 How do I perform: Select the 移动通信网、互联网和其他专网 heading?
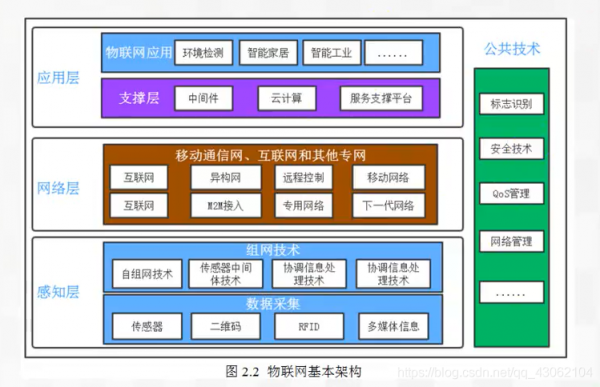[x=271, y=155]
